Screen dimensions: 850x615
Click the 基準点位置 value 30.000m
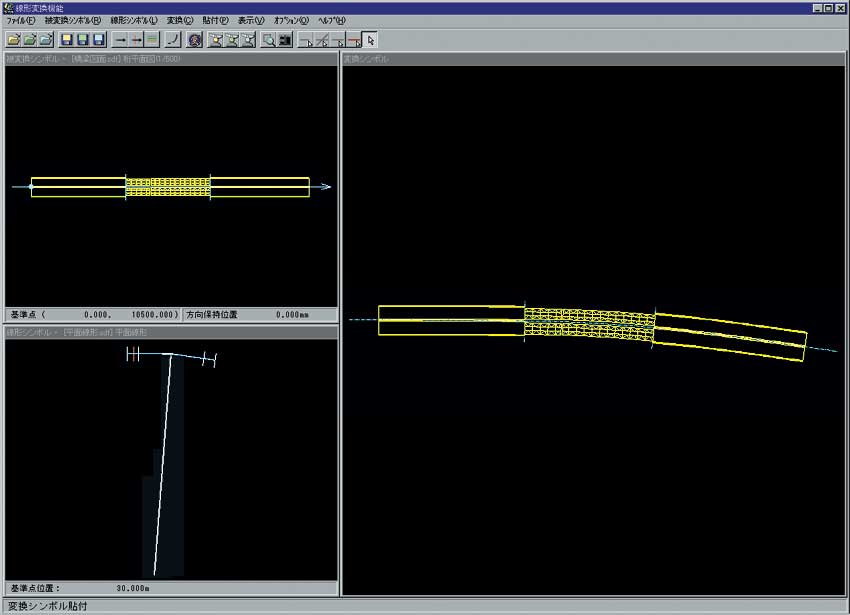(133, 588)
